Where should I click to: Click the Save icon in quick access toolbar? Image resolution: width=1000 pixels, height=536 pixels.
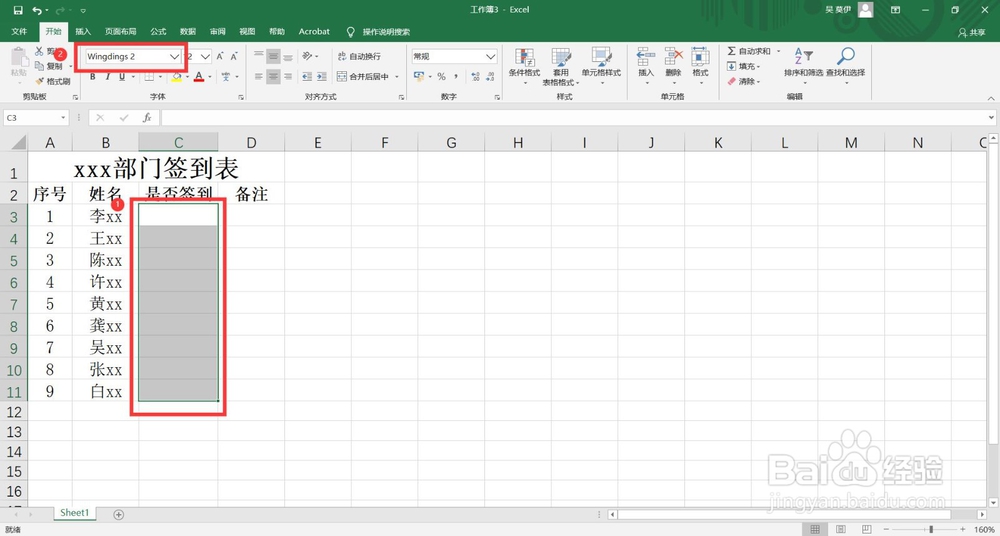point(17,10)
